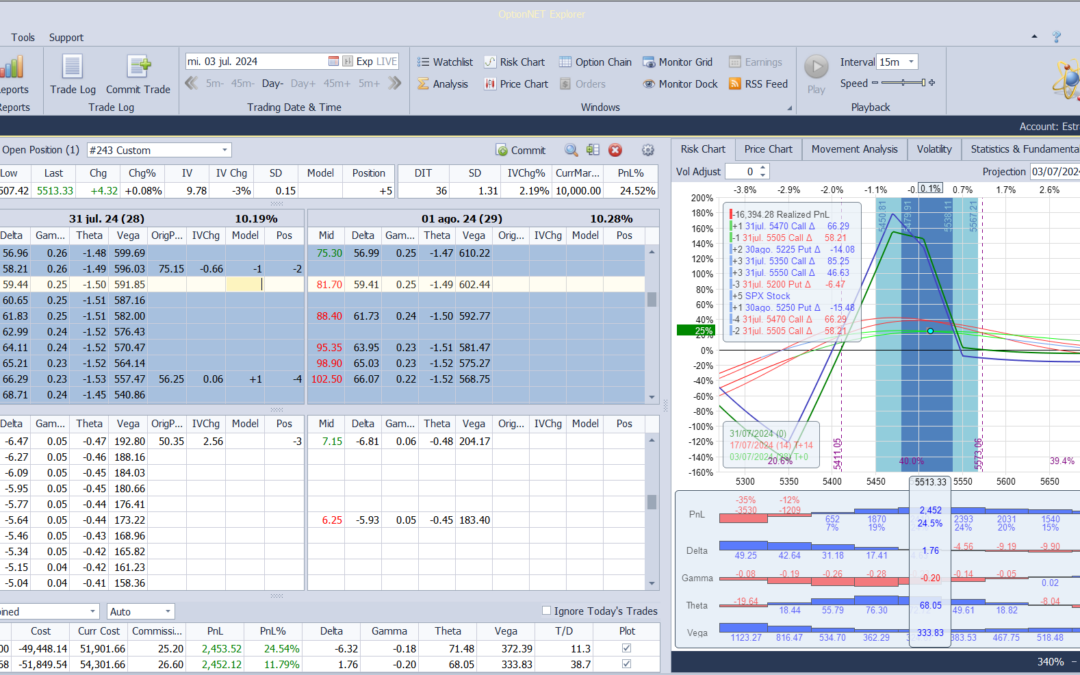Click the PnL% column header in summary grid
The height and width of the screenshot is (675, 1080).
(x=273, y=631)
